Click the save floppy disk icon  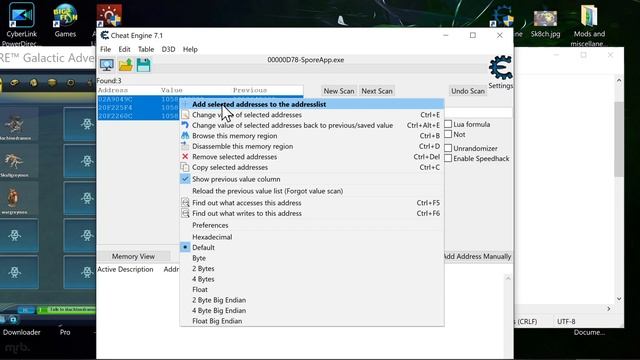coord(143,65)
